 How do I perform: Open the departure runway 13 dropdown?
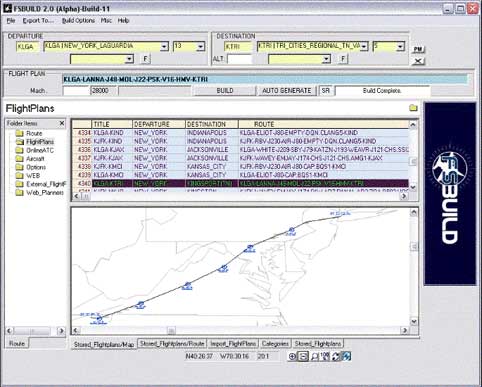[200, 46]
